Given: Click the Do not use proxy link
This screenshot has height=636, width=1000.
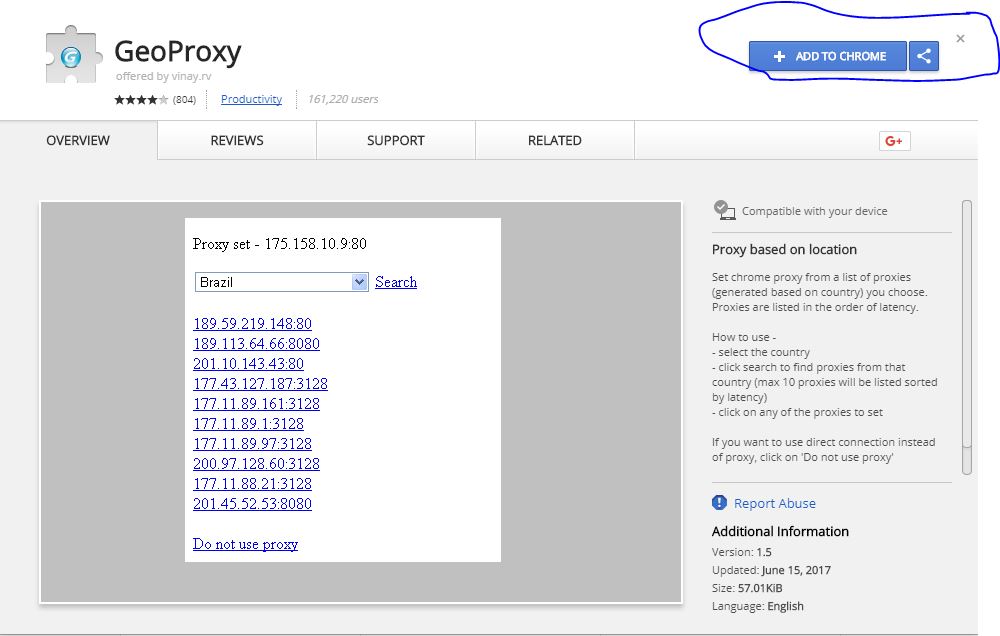Looking at the screenshot, I should coord(246,544).
